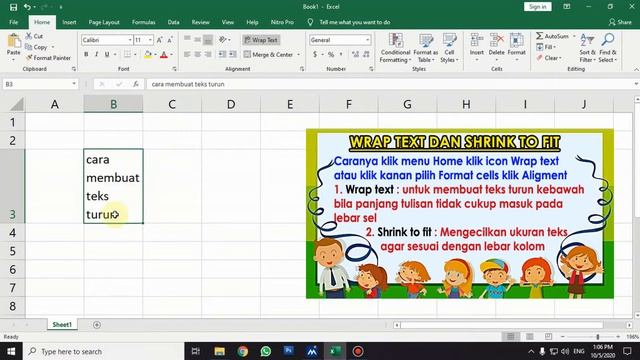Open Chrome from the taskbar
Image resolution: width=640 pixels, height=360 pixels.
pyautogui.click(x=243, y=351)
